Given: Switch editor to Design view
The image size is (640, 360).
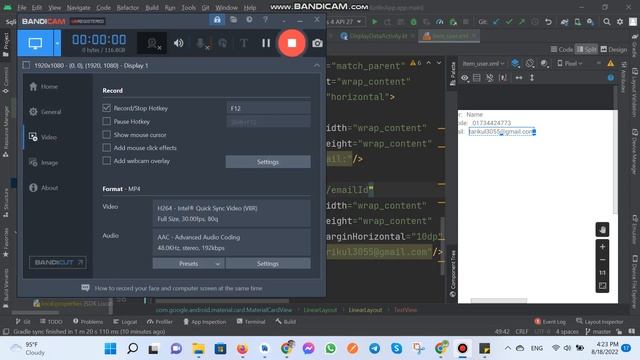Looking at the screenshot, I should click(x=613, y=49).
